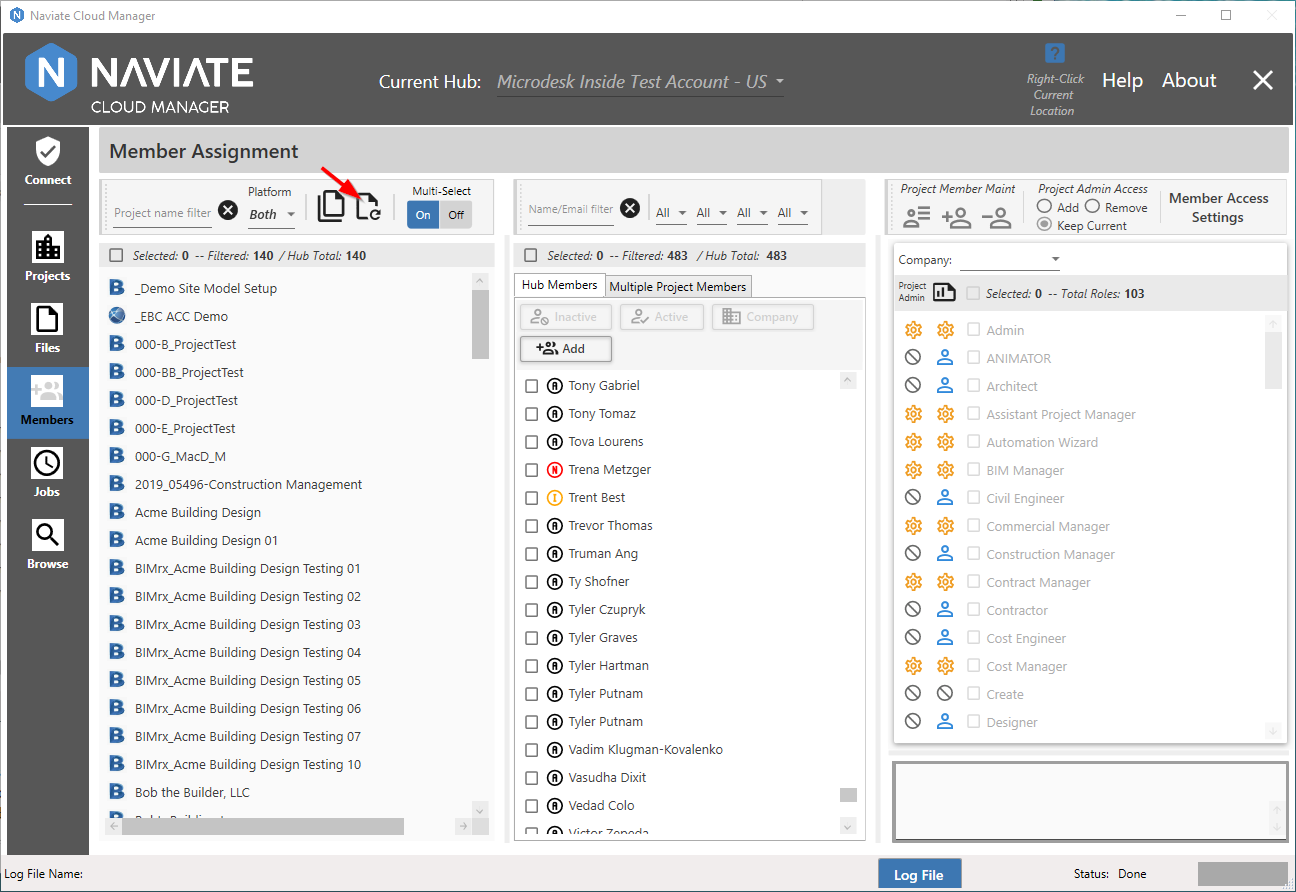
Task: Tick the checkbox for Tyler Hartman
Action: pos(532,666)
